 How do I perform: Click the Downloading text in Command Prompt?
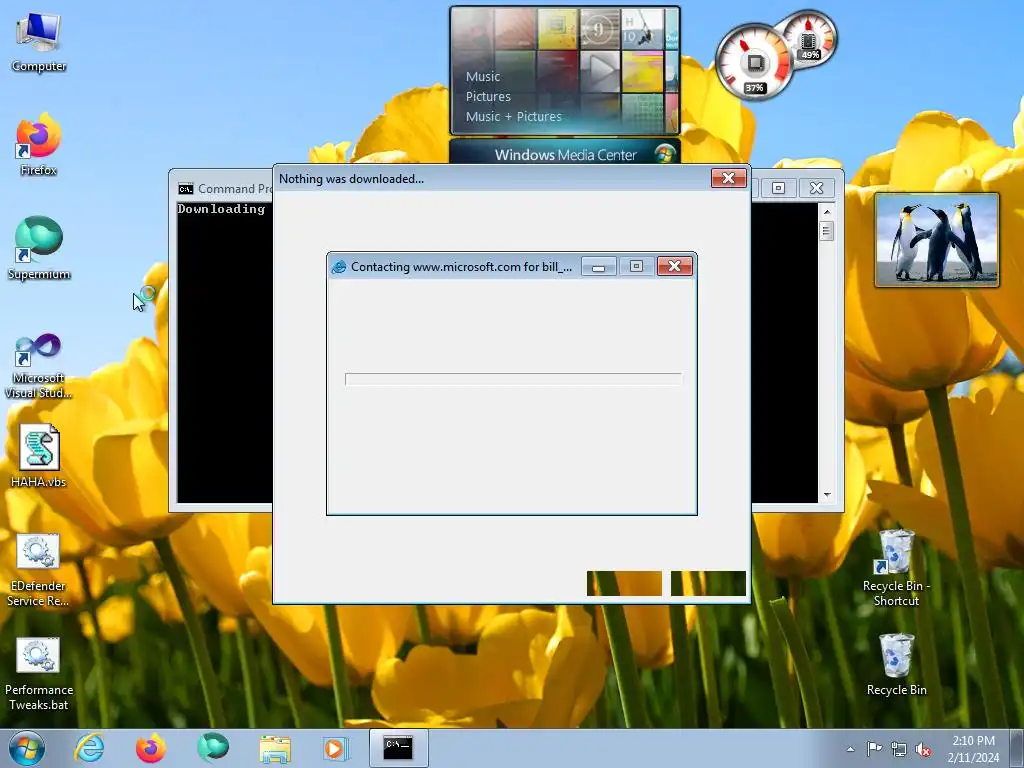[221, 209]
